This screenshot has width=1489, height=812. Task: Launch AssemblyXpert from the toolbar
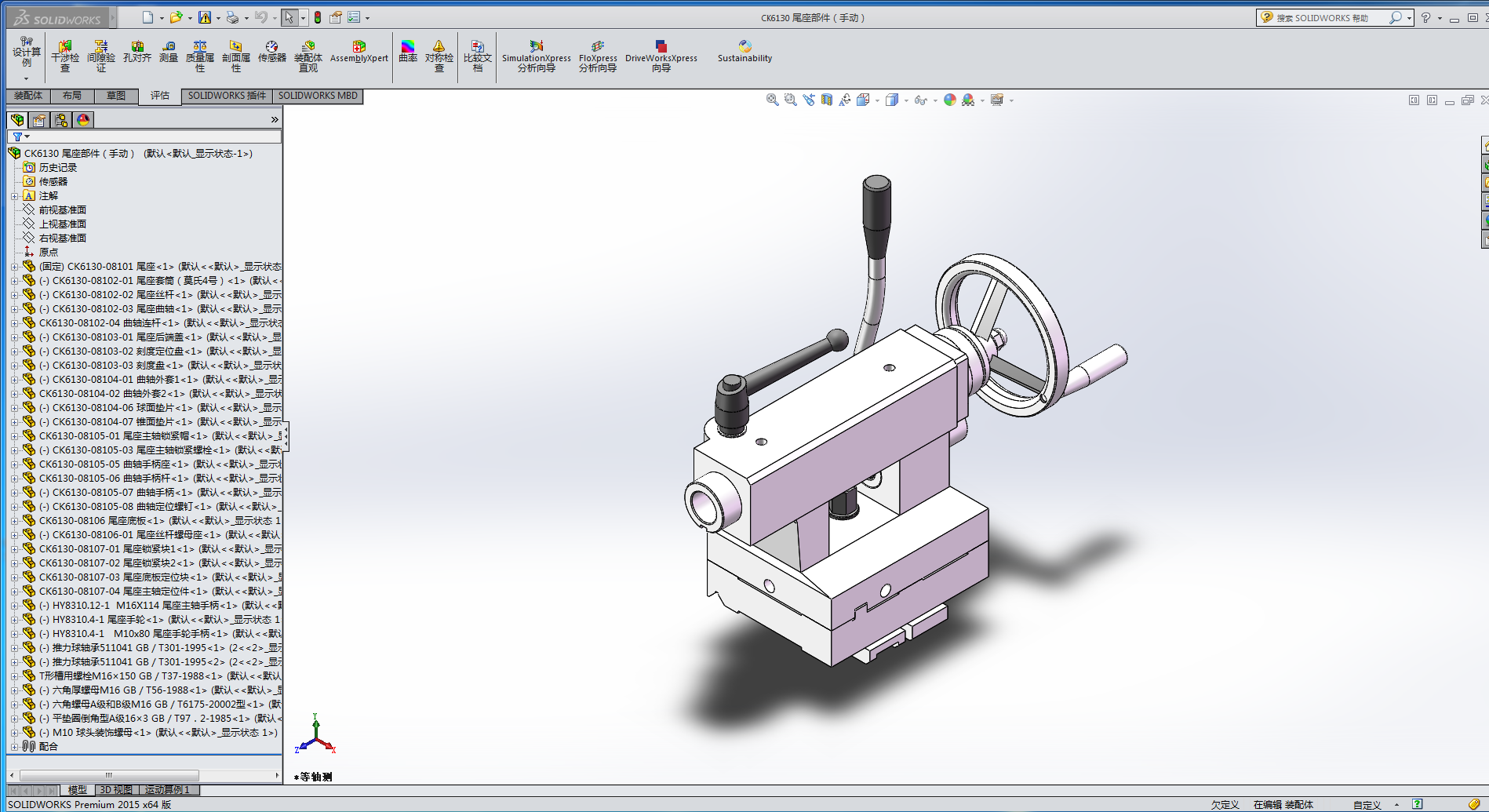[359, 52]
